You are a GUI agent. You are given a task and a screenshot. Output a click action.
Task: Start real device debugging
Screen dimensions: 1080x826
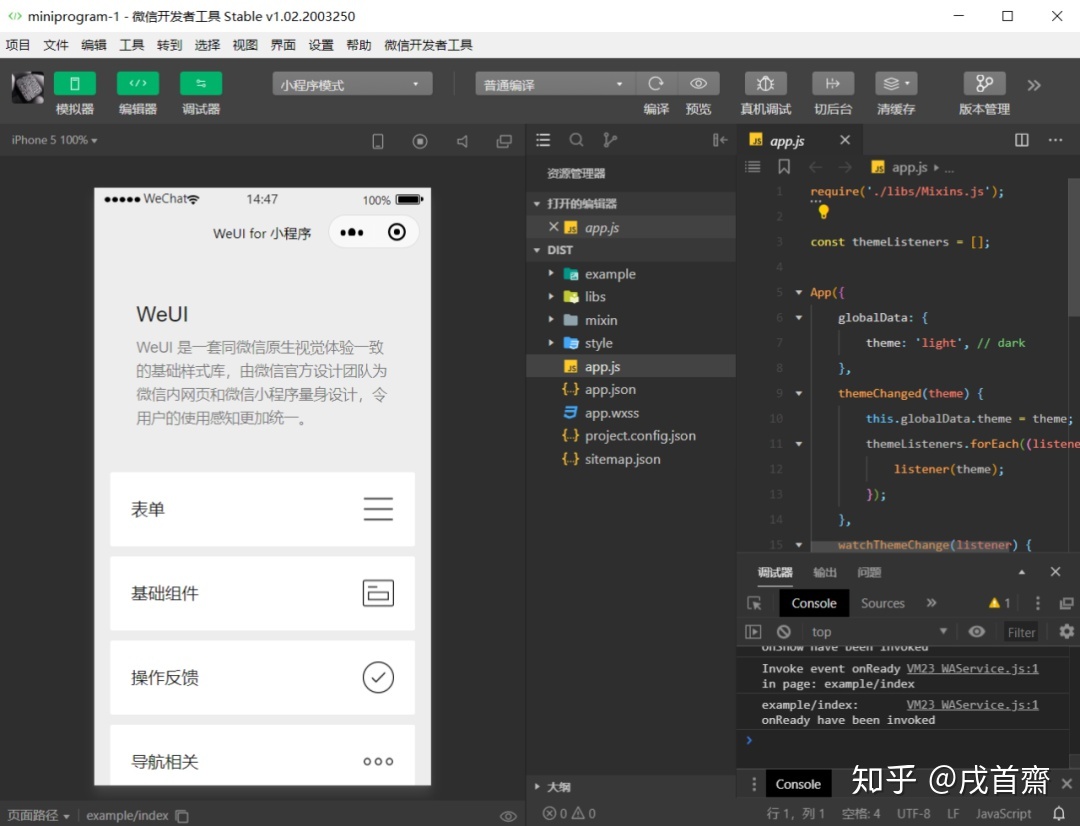click(765, 83)
